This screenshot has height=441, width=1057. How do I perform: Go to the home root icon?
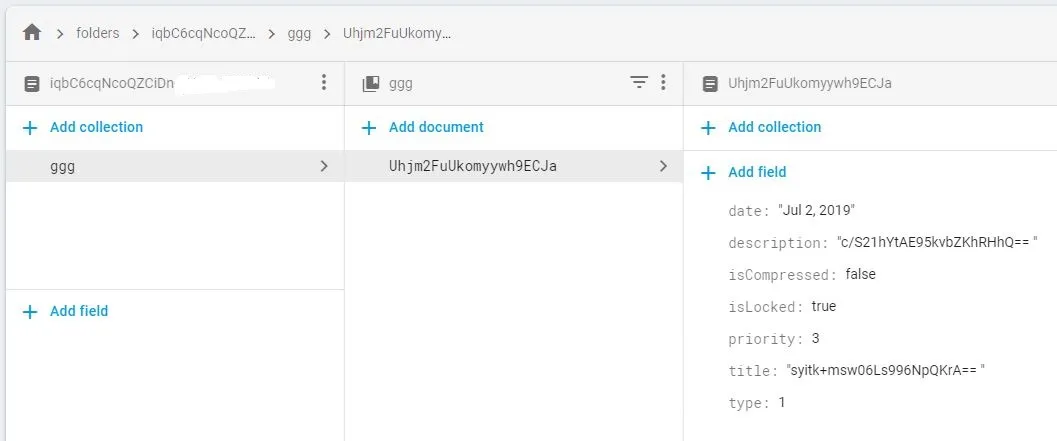pos(32,33)
